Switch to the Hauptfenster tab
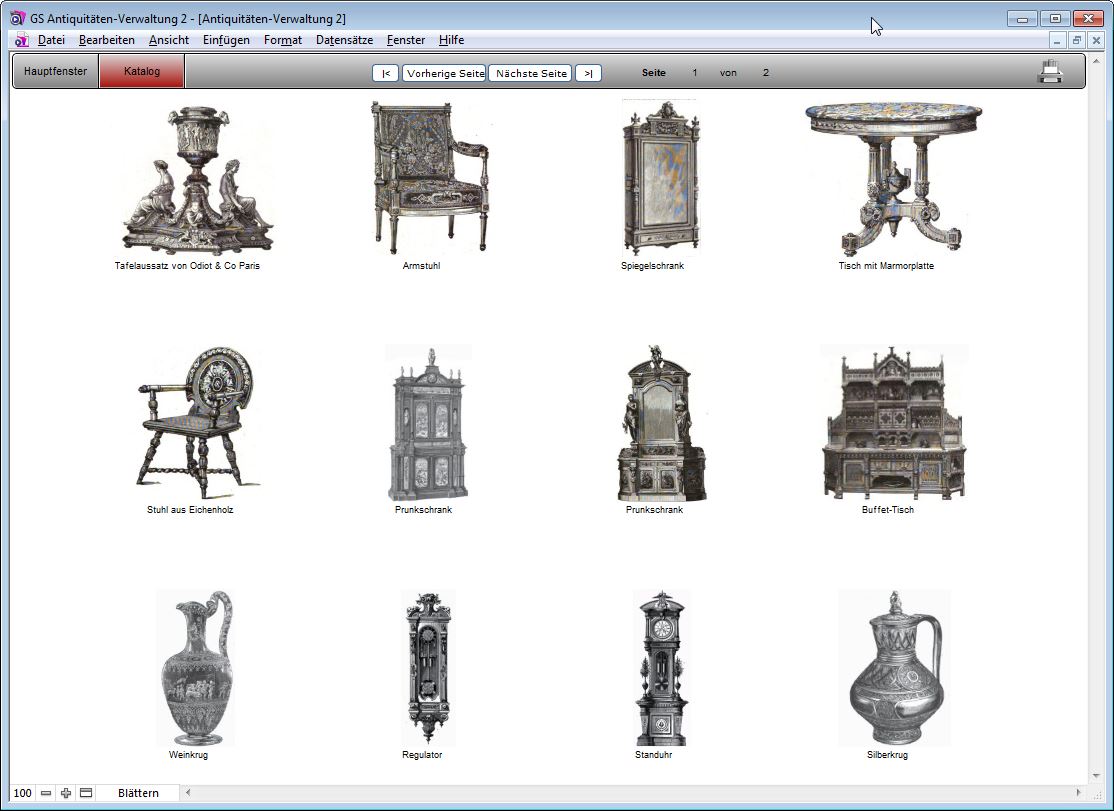 (x=56, y=72)
